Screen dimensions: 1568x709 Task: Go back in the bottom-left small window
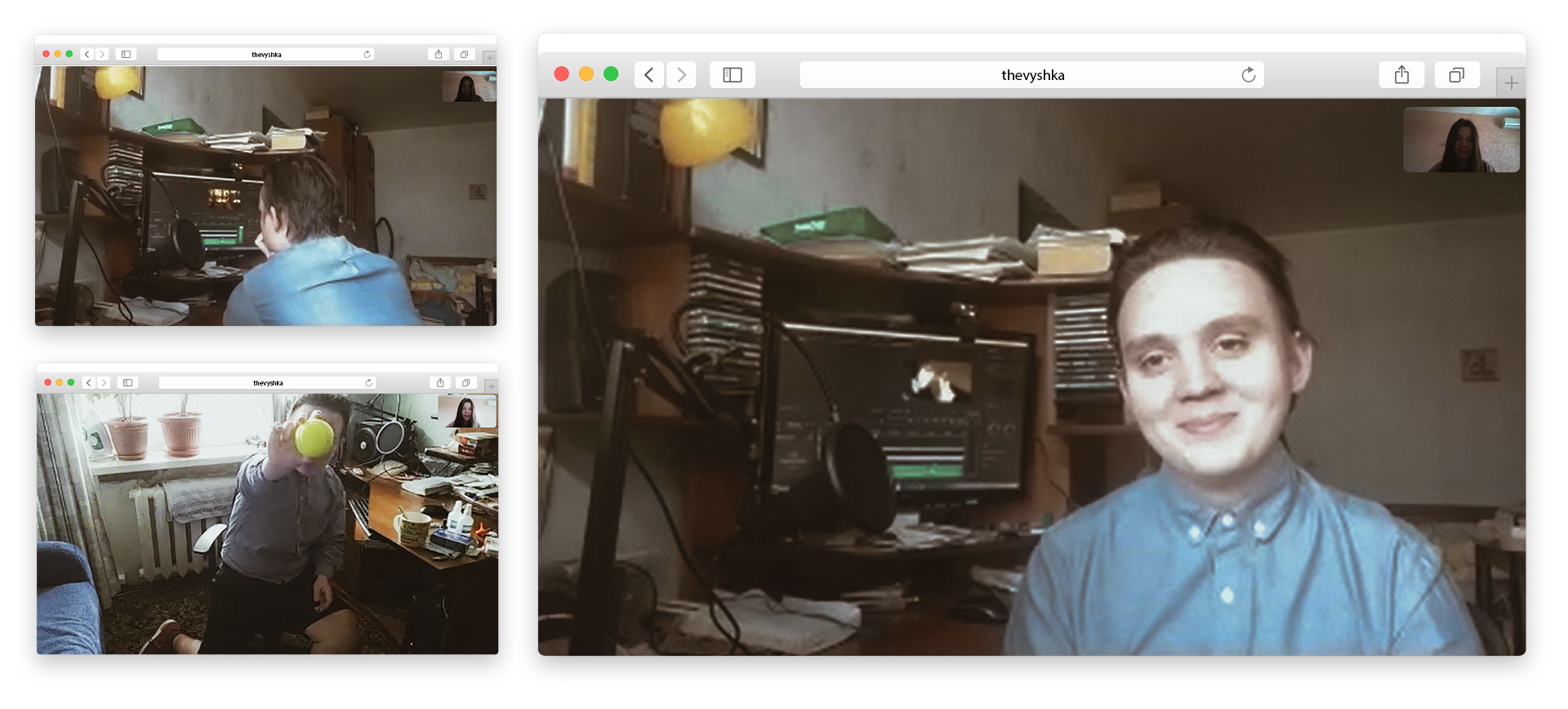(x=89, y=383)
